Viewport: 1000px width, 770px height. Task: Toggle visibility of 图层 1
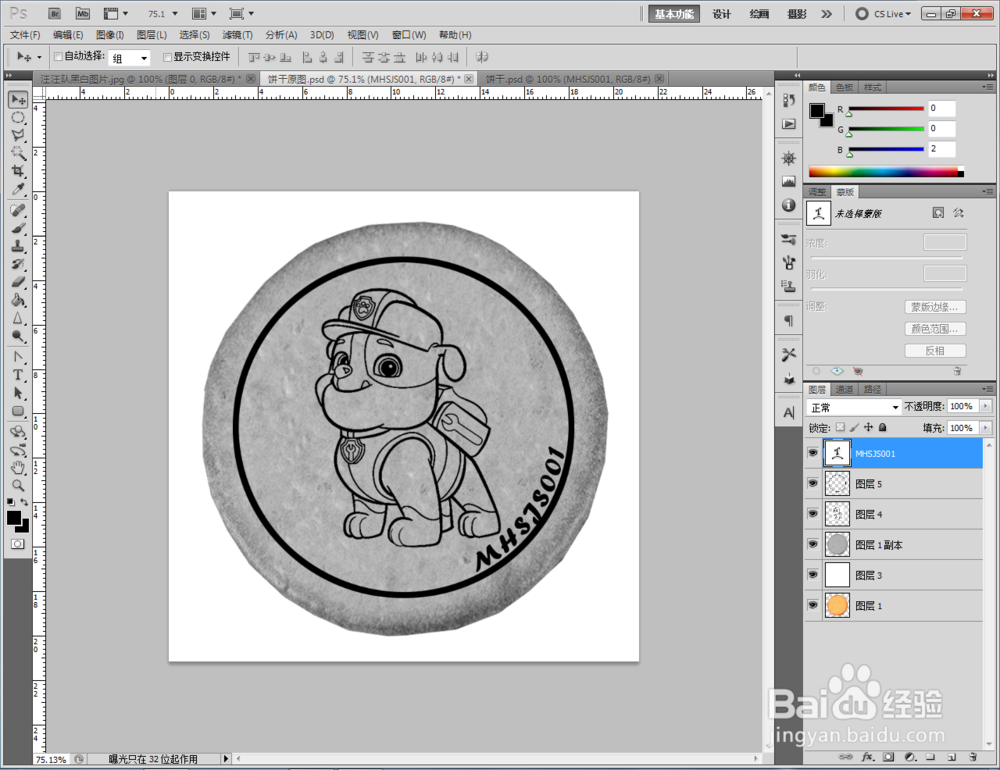(x=812, y=605)
